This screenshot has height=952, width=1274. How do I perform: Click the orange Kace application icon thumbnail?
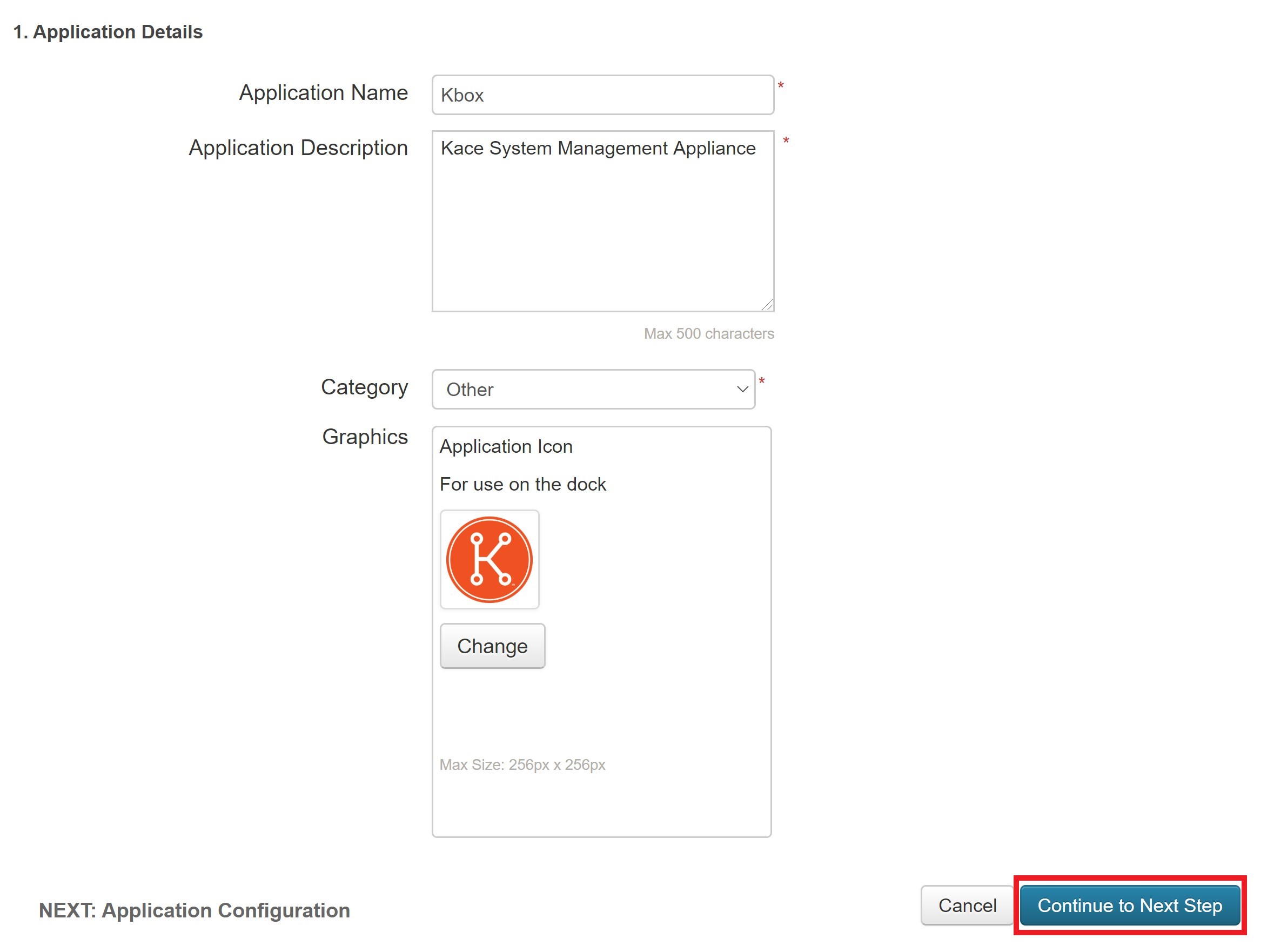[490, 559]
